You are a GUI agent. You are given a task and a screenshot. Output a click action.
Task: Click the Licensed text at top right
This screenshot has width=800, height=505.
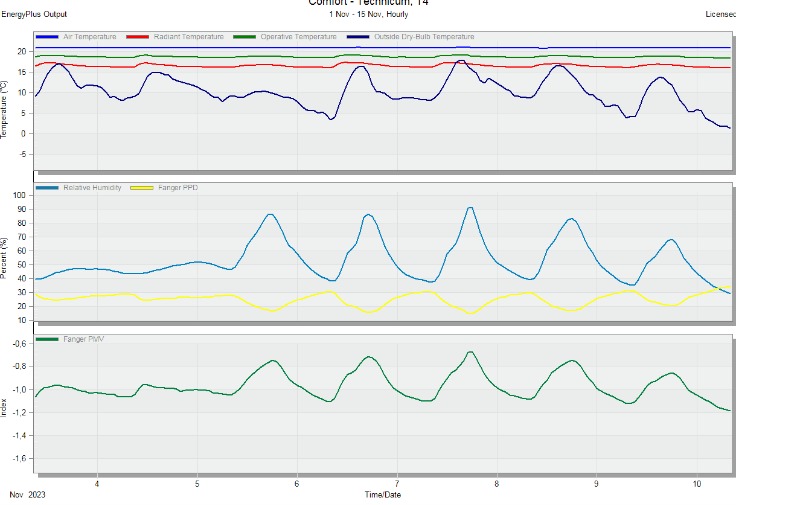(x=720, y=15)
